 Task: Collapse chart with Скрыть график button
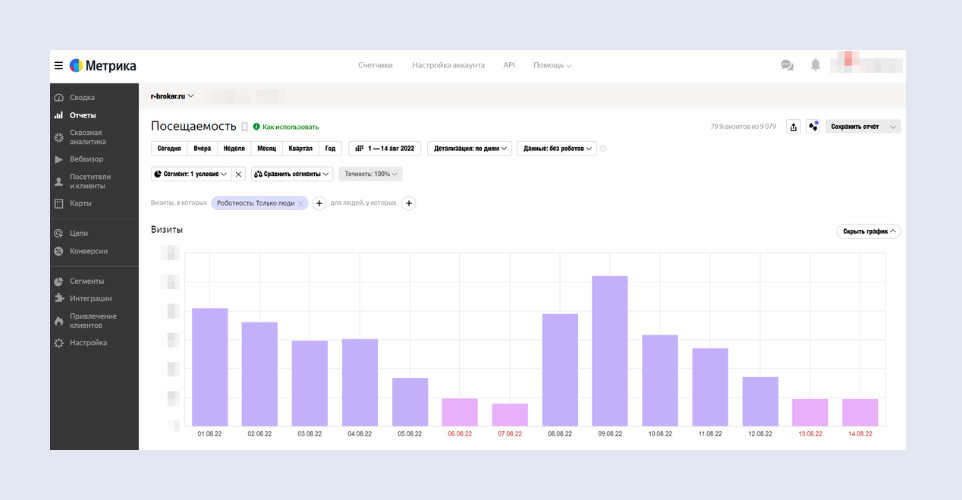868,231
